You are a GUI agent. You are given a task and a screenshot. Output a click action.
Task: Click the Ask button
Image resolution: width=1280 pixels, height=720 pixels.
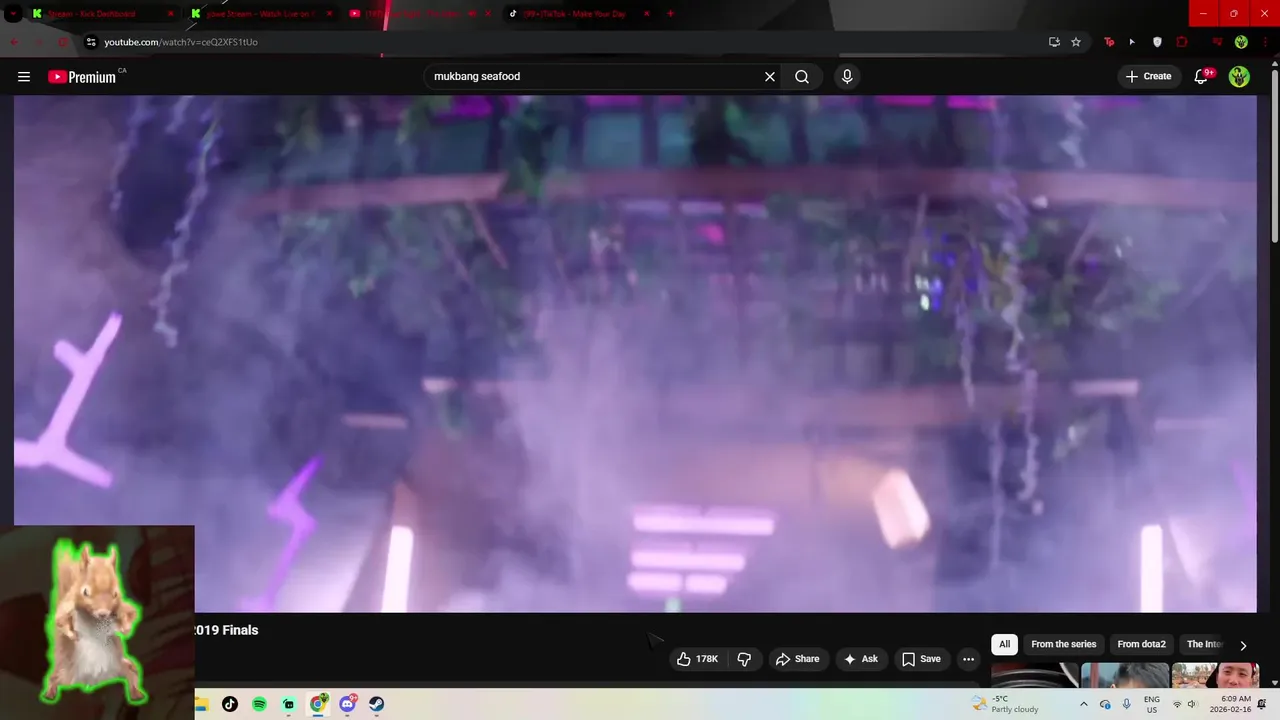pos(860,659)
